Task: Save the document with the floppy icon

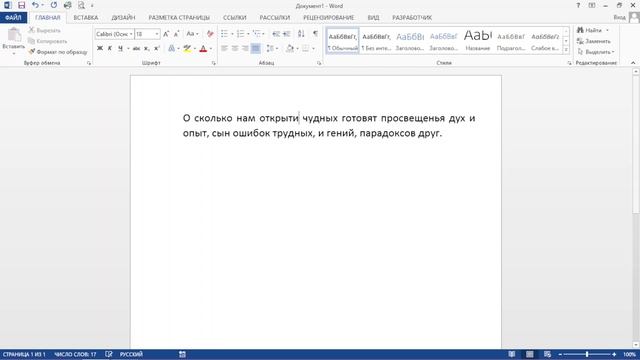Action: coord(21,5)
